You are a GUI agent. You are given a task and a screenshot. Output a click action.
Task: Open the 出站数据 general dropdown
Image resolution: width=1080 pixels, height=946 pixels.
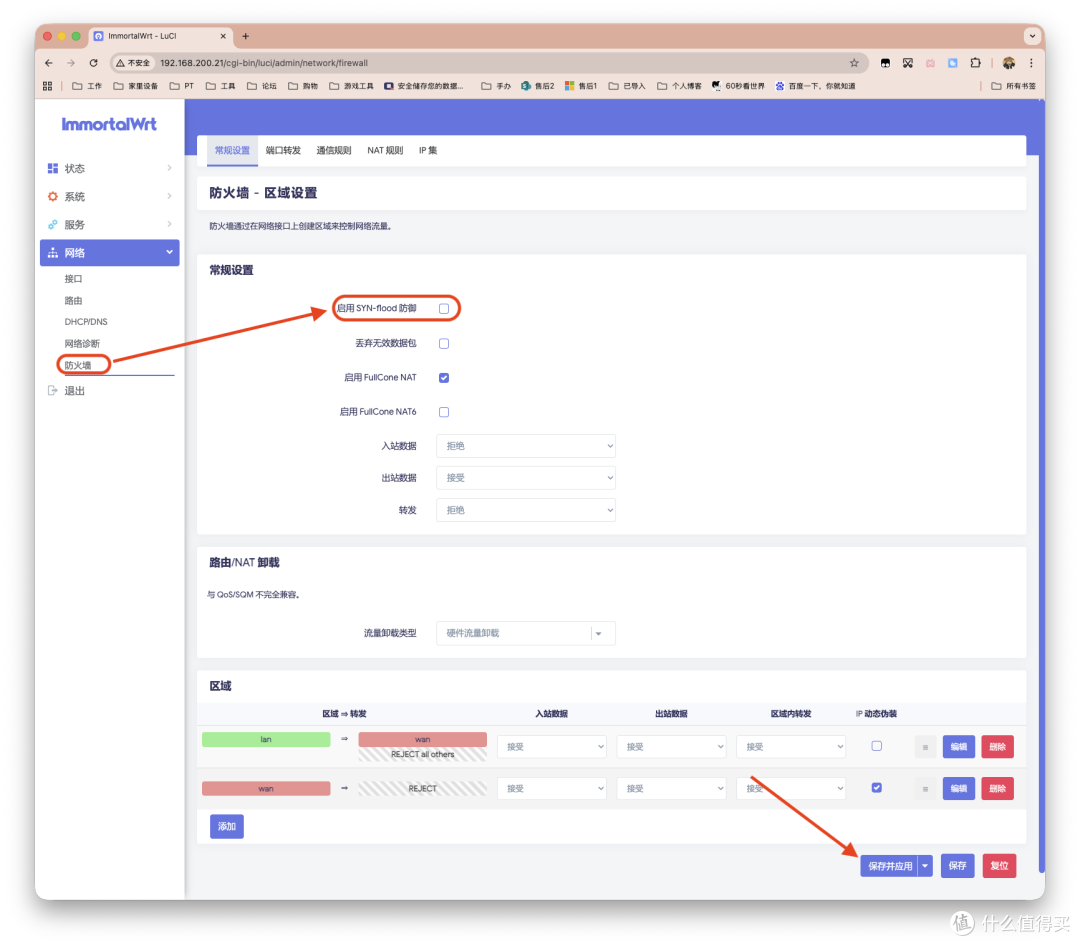point(526,477)
